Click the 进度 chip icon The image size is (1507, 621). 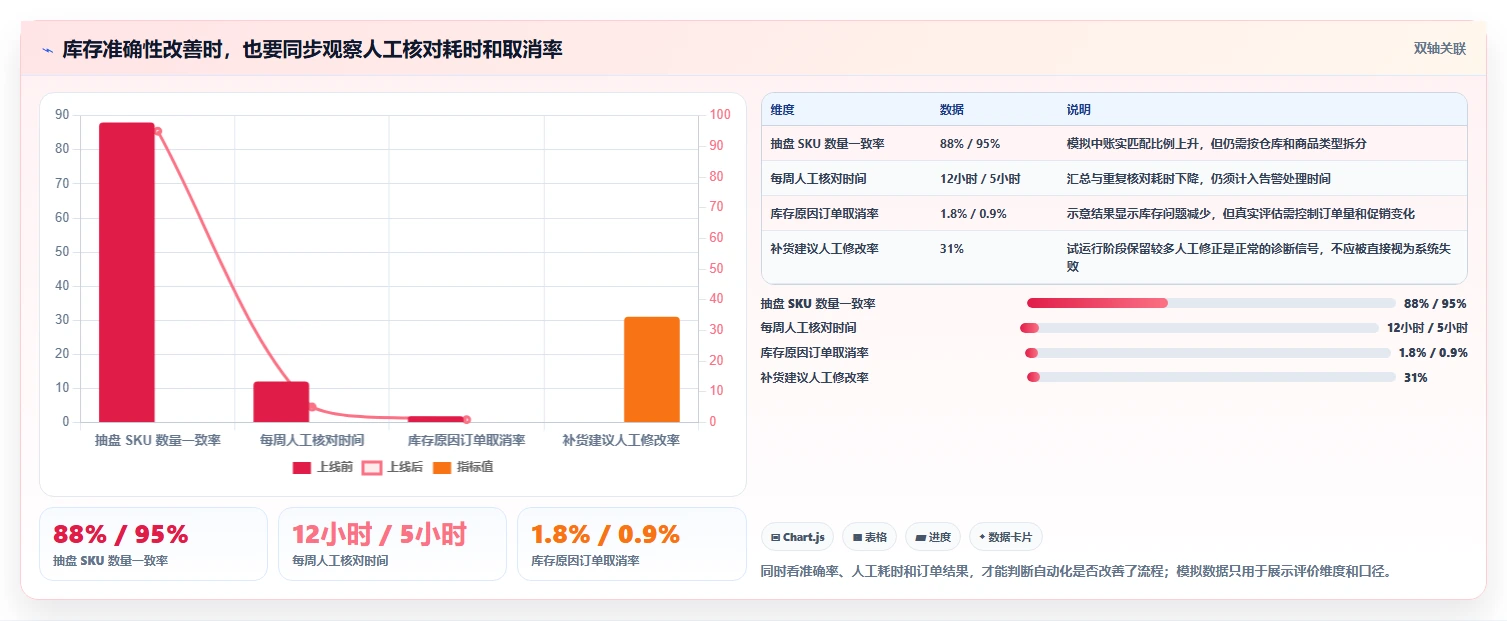coord(920,537)
